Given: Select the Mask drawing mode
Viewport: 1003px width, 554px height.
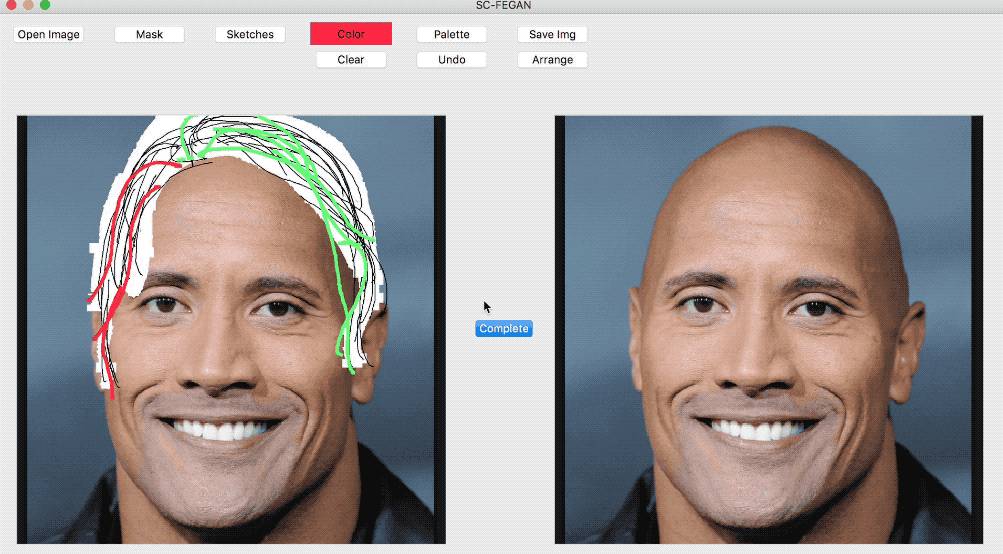Looking at the screenshot, I should 150,35.
